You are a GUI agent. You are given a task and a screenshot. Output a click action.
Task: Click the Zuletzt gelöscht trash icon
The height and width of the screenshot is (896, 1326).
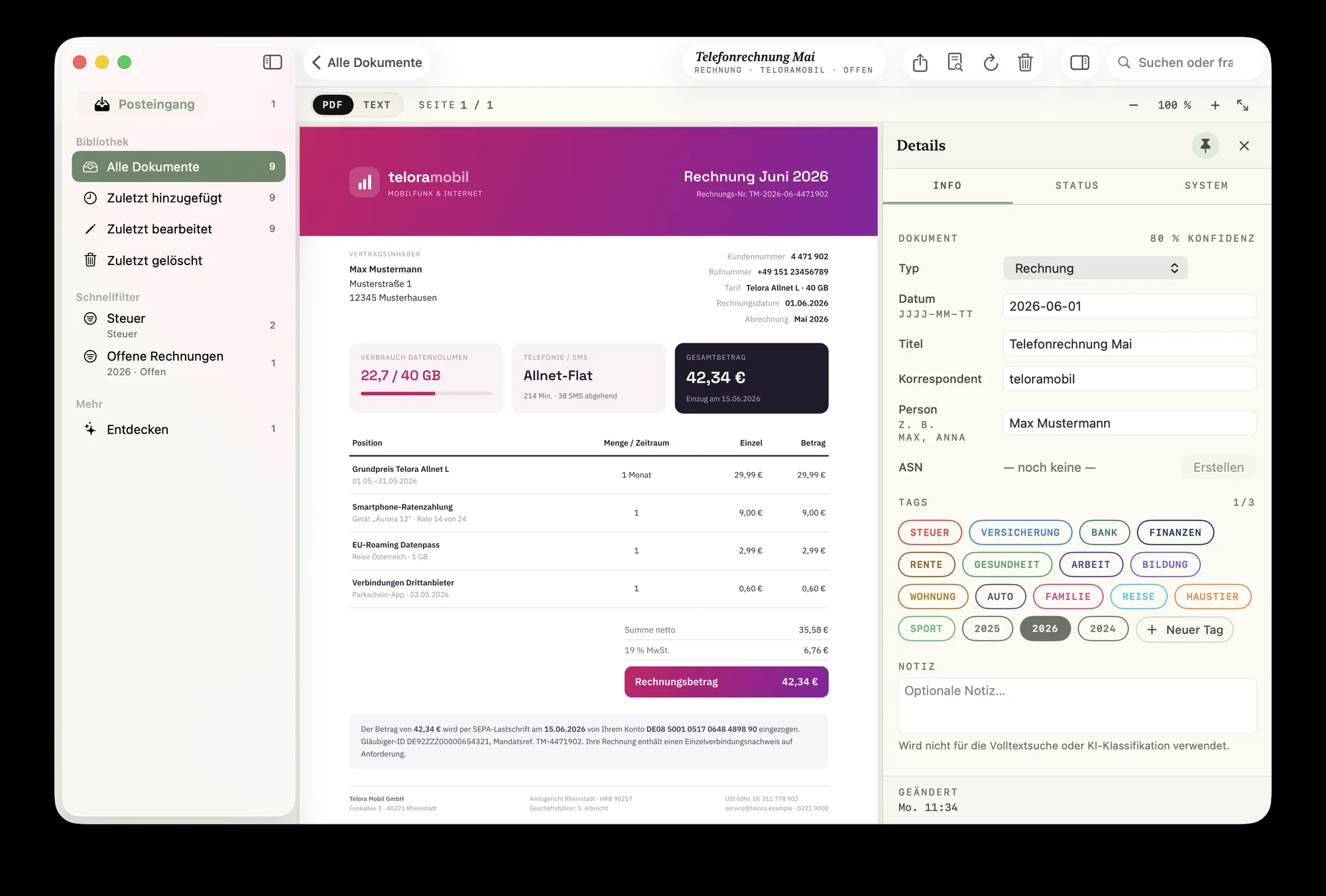[90, 260]
